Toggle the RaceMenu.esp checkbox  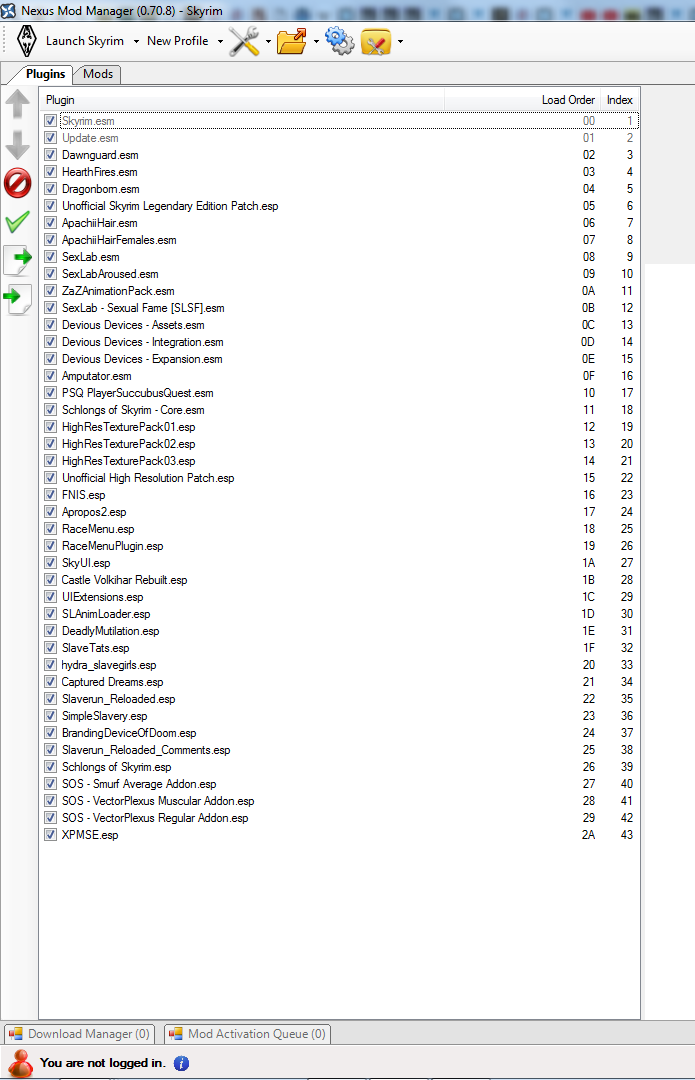(x=50, y=529)
